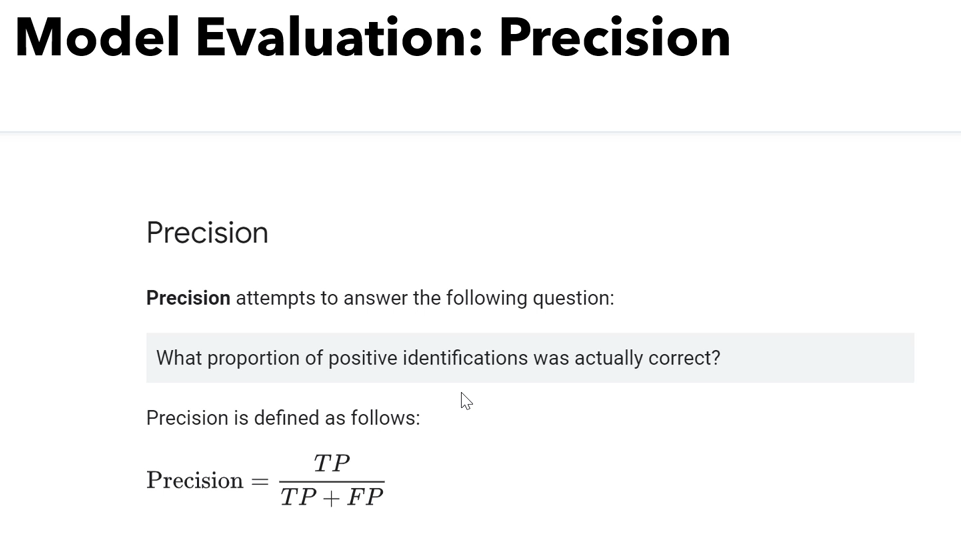Click the word "identifications" in the question

[x=465, y=358]
